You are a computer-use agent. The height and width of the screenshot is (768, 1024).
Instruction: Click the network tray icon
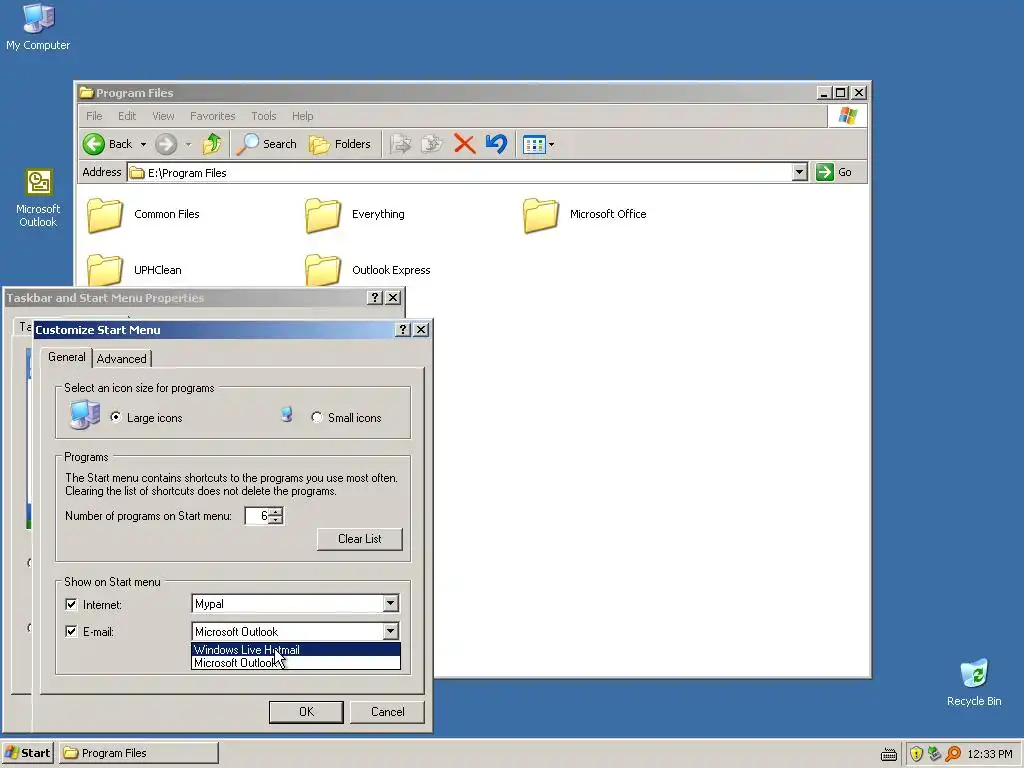click(x=935, y=754)
